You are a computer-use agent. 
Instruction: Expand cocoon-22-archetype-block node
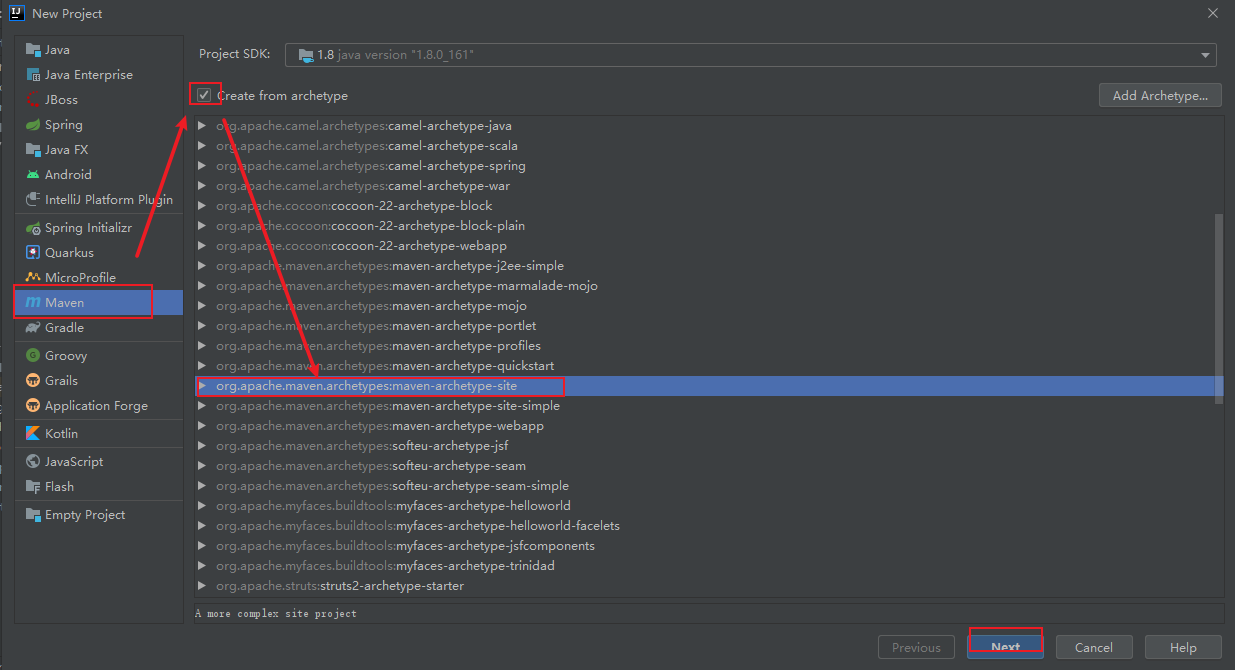click(202, 206)
